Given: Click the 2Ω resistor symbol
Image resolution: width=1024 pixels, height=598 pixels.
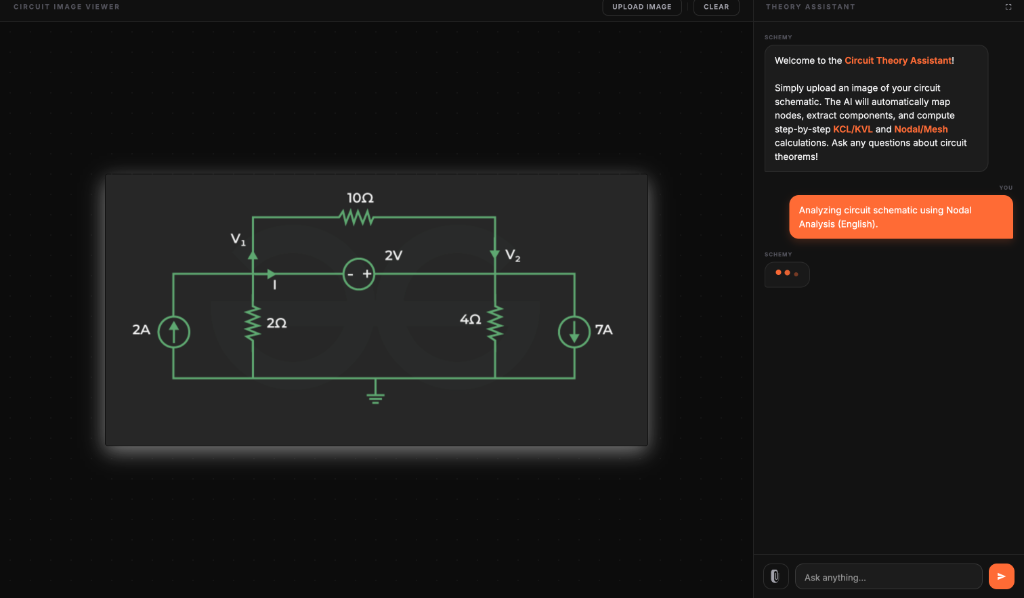Looking at the screenshot, I should pos(253,323).
